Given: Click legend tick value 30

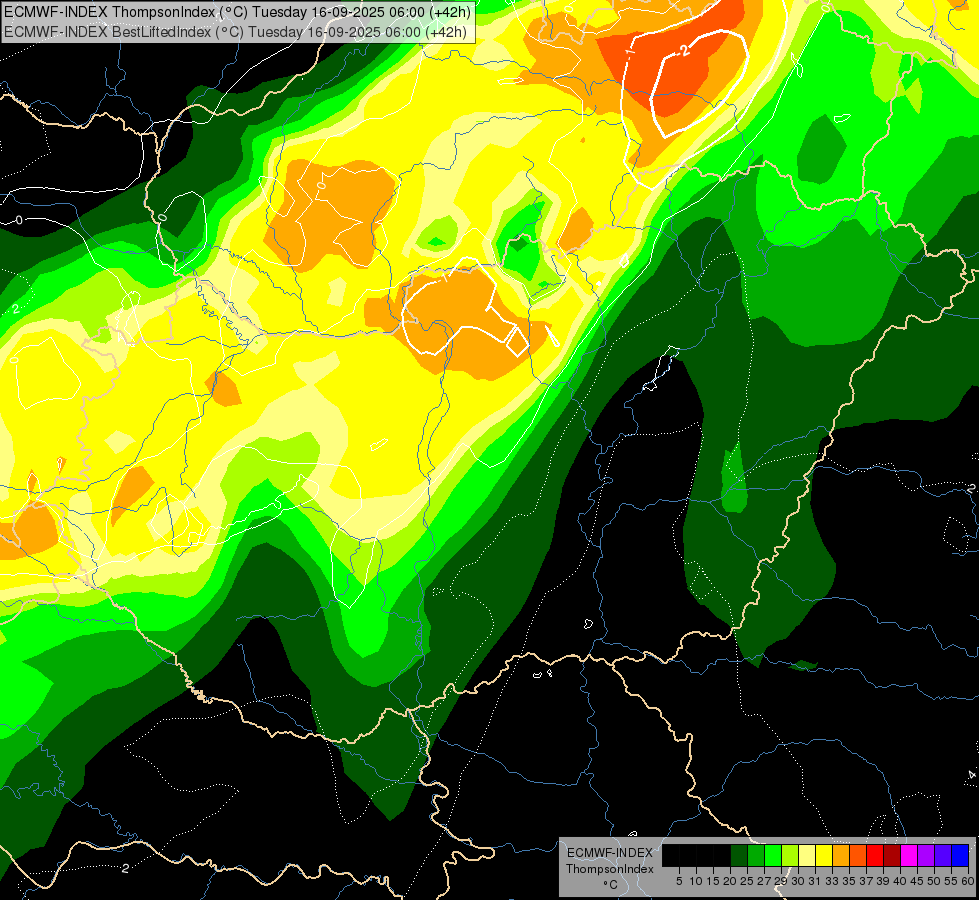Looking at the screenshot, I should [x=799, y=881].
